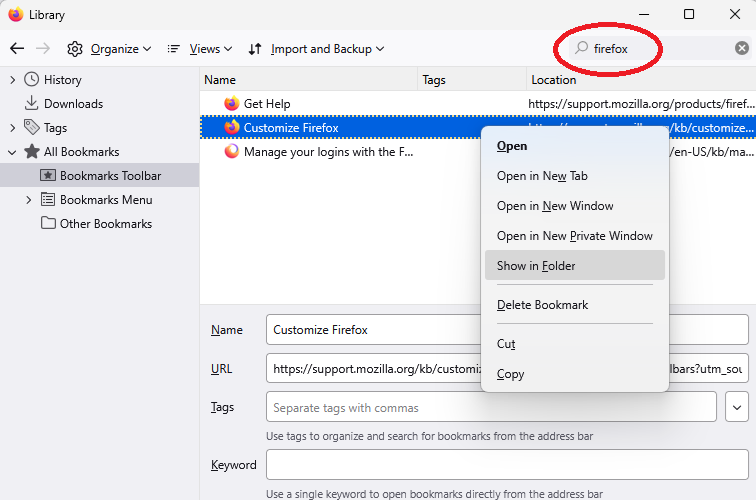
Task: Collapse the All Bookmarks node
Action: [x=13, y=152]
